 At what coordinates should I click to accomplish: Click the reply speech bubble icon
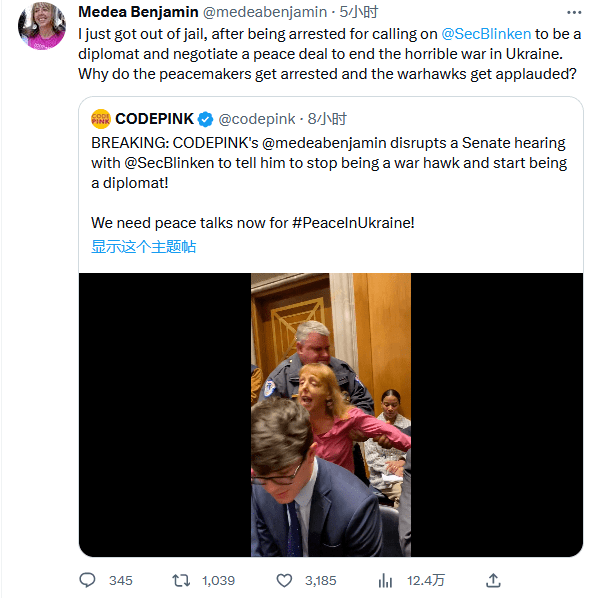pyautogui.click(x=87, y=580)
